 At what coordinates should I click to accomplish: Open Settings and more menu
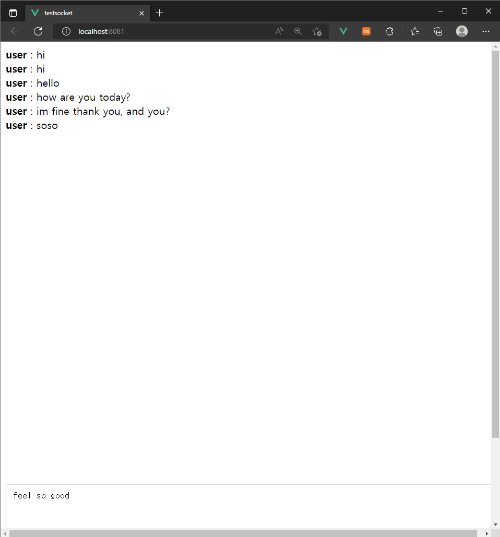click(x=486, y=32)
